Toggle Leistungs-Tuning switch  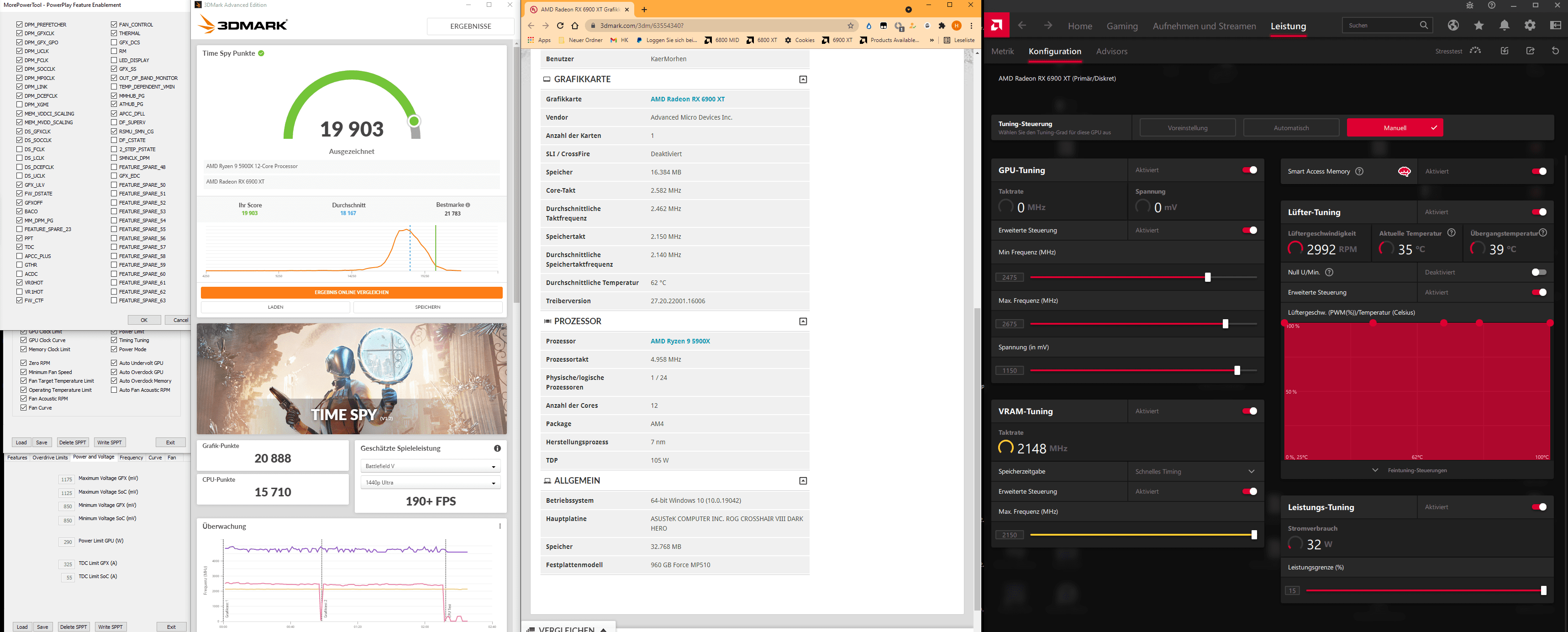[x=1539, y=506]
